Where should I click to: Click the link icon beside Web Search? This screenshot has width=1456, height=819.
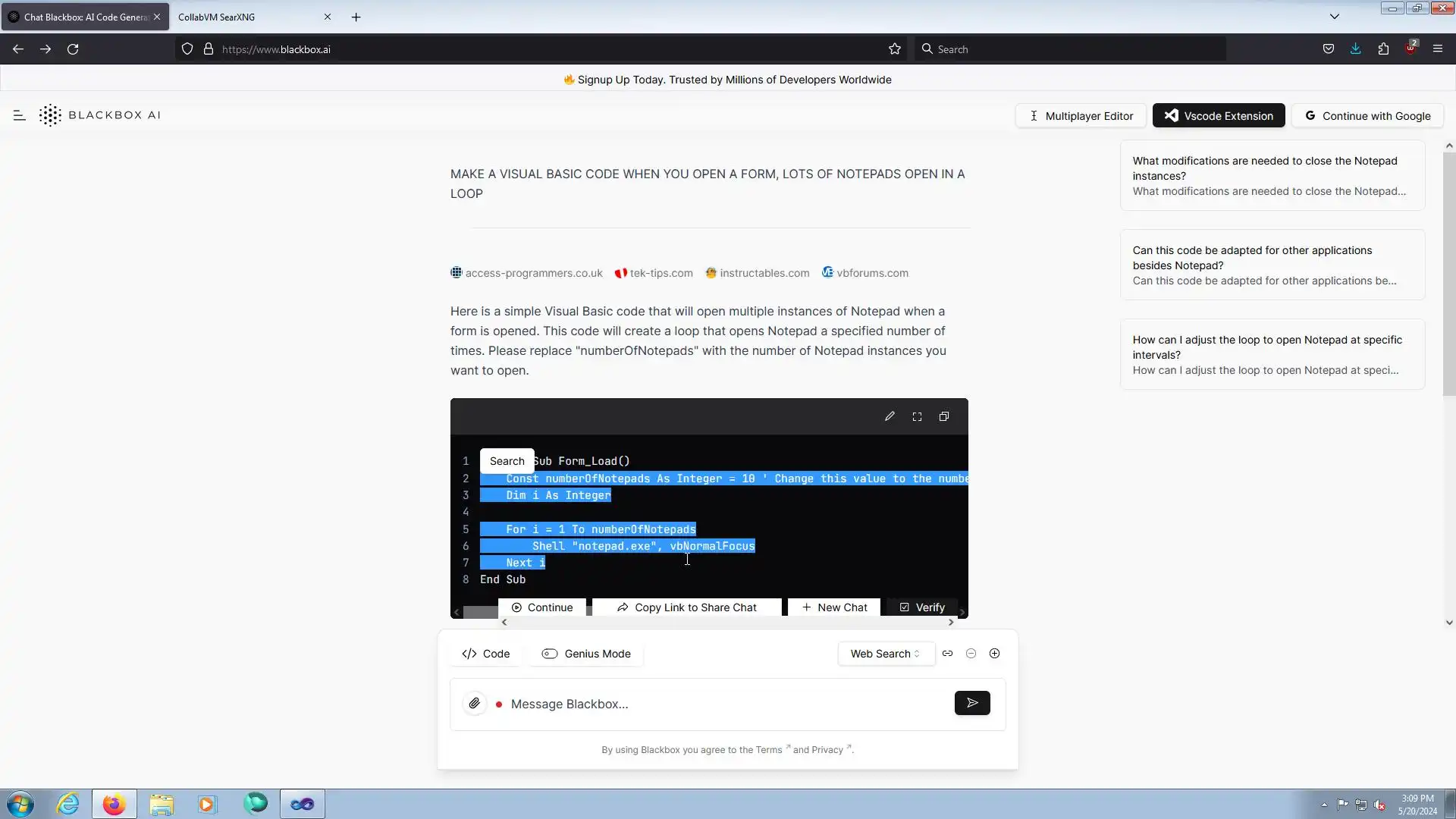[x=948, y=654]
